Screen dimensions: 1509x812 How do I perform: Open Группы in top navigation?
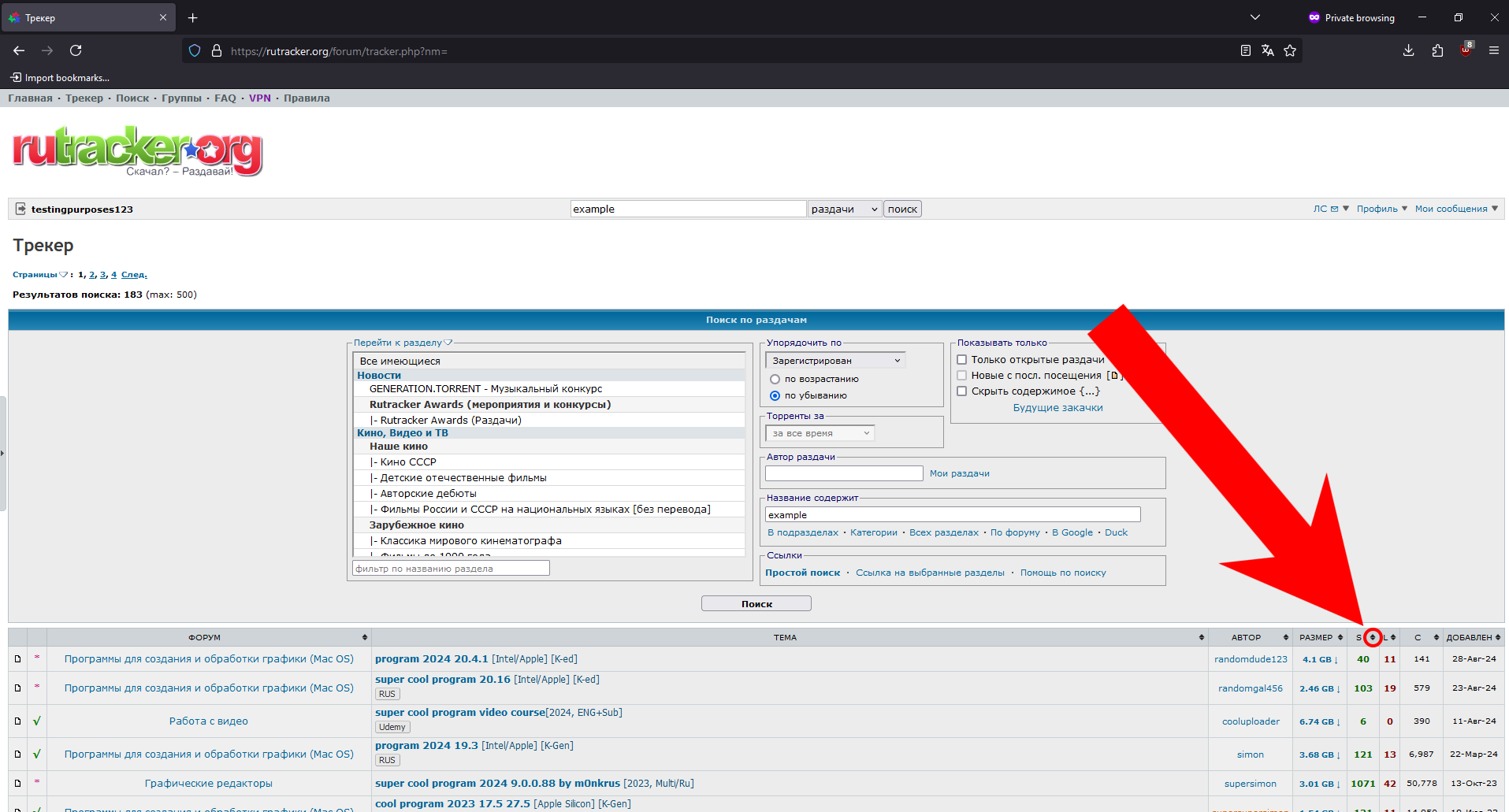181,98
